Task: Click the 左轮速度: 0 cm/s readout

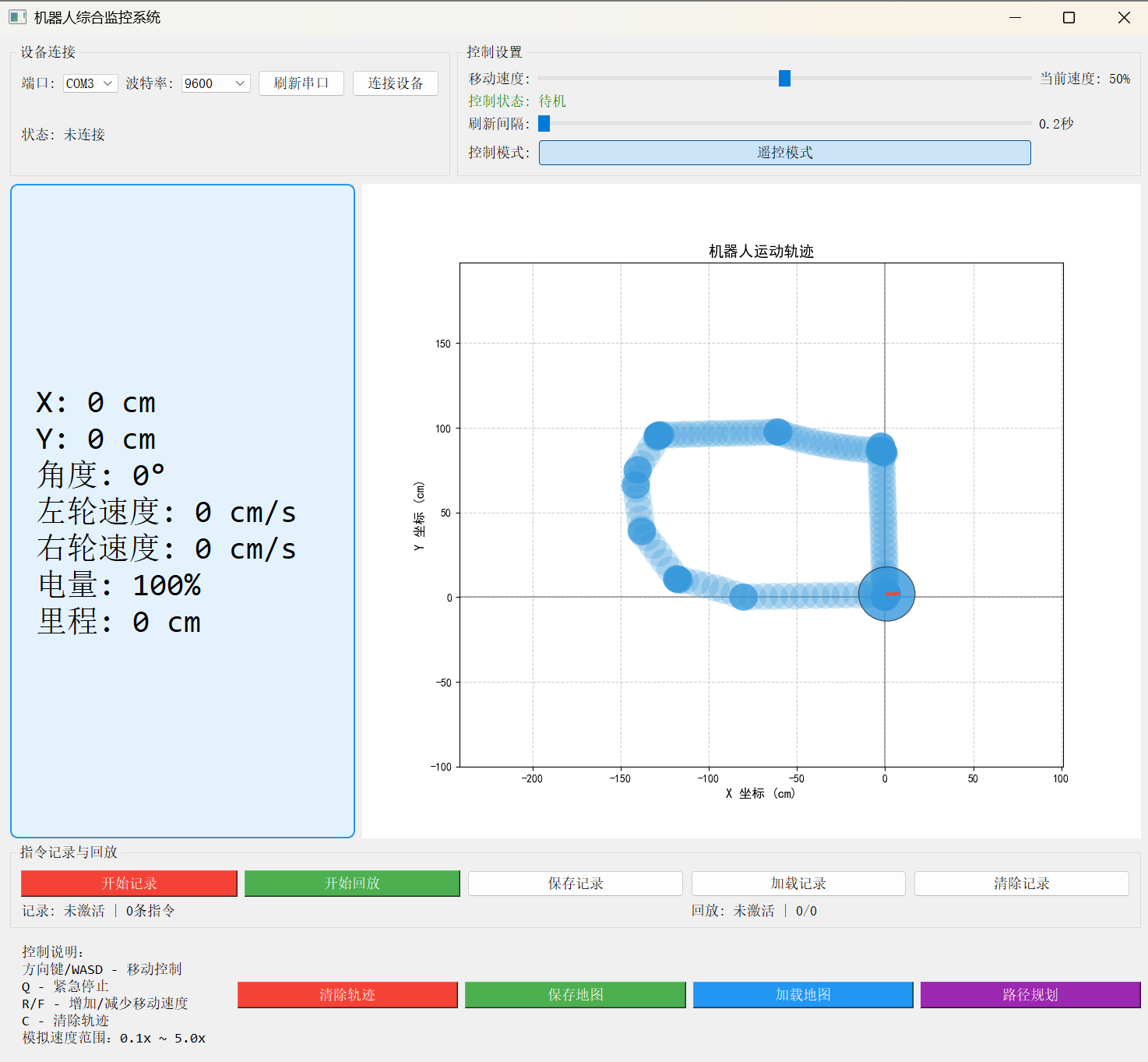Action: point(167,512)
